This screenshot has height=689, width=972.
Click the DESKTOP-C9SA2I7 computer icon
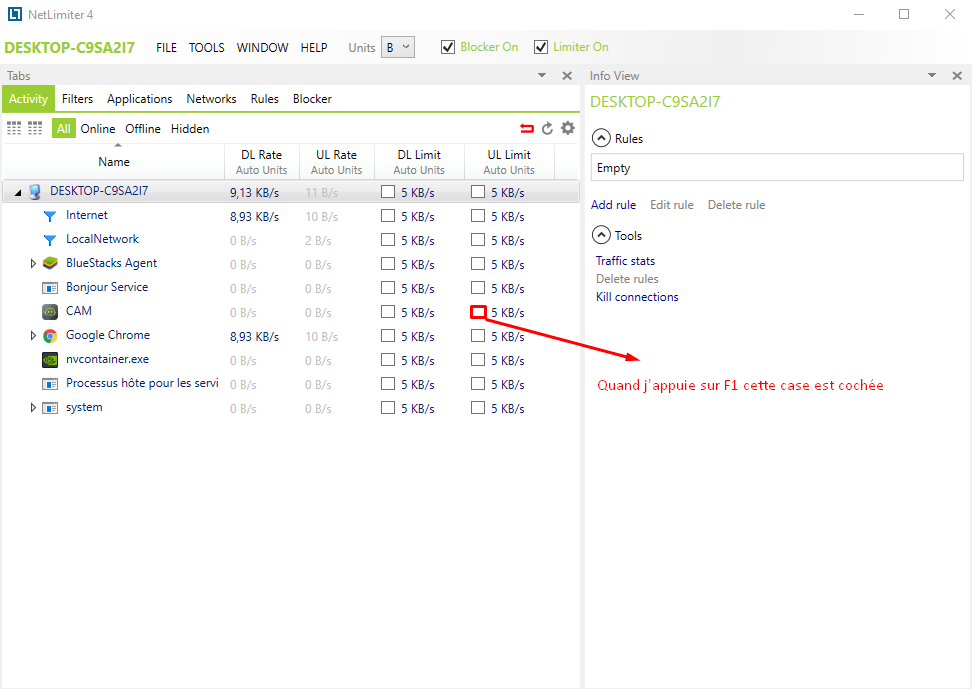pos(35,192)
